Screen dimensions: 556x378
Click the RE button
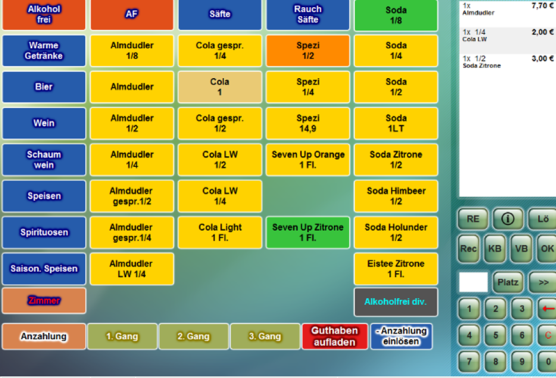pos(473,219)
